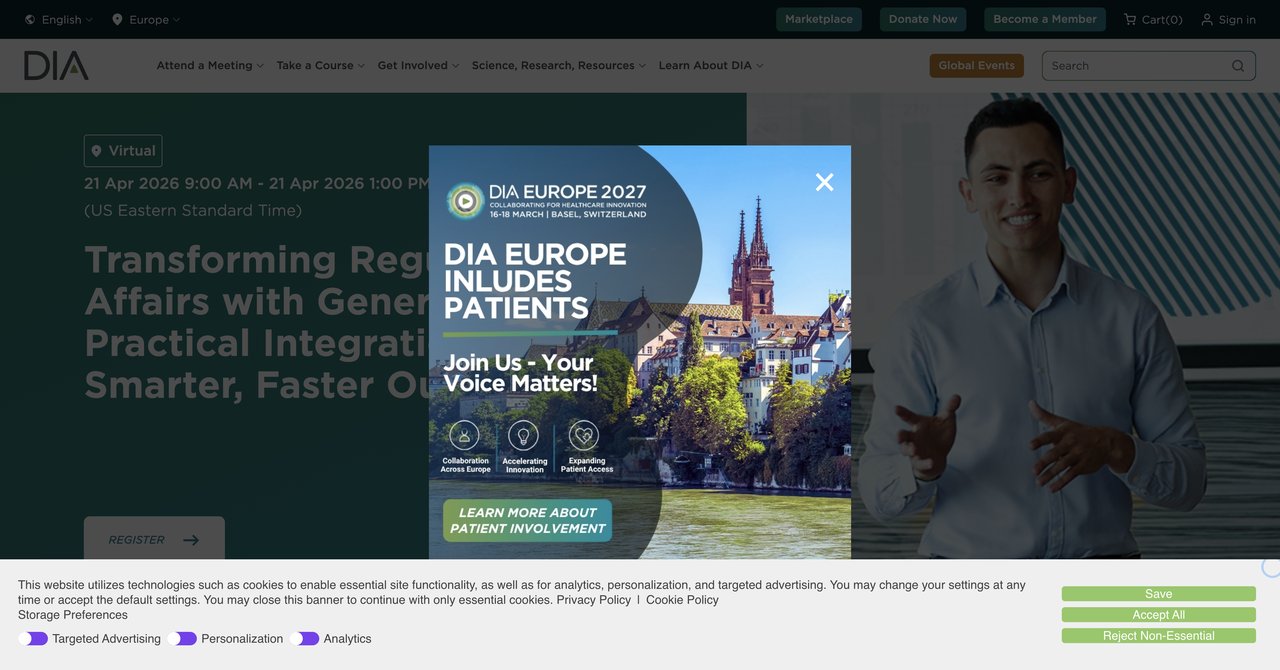
Task: Expand the Take a Course menu
Action: coord(321,66)
